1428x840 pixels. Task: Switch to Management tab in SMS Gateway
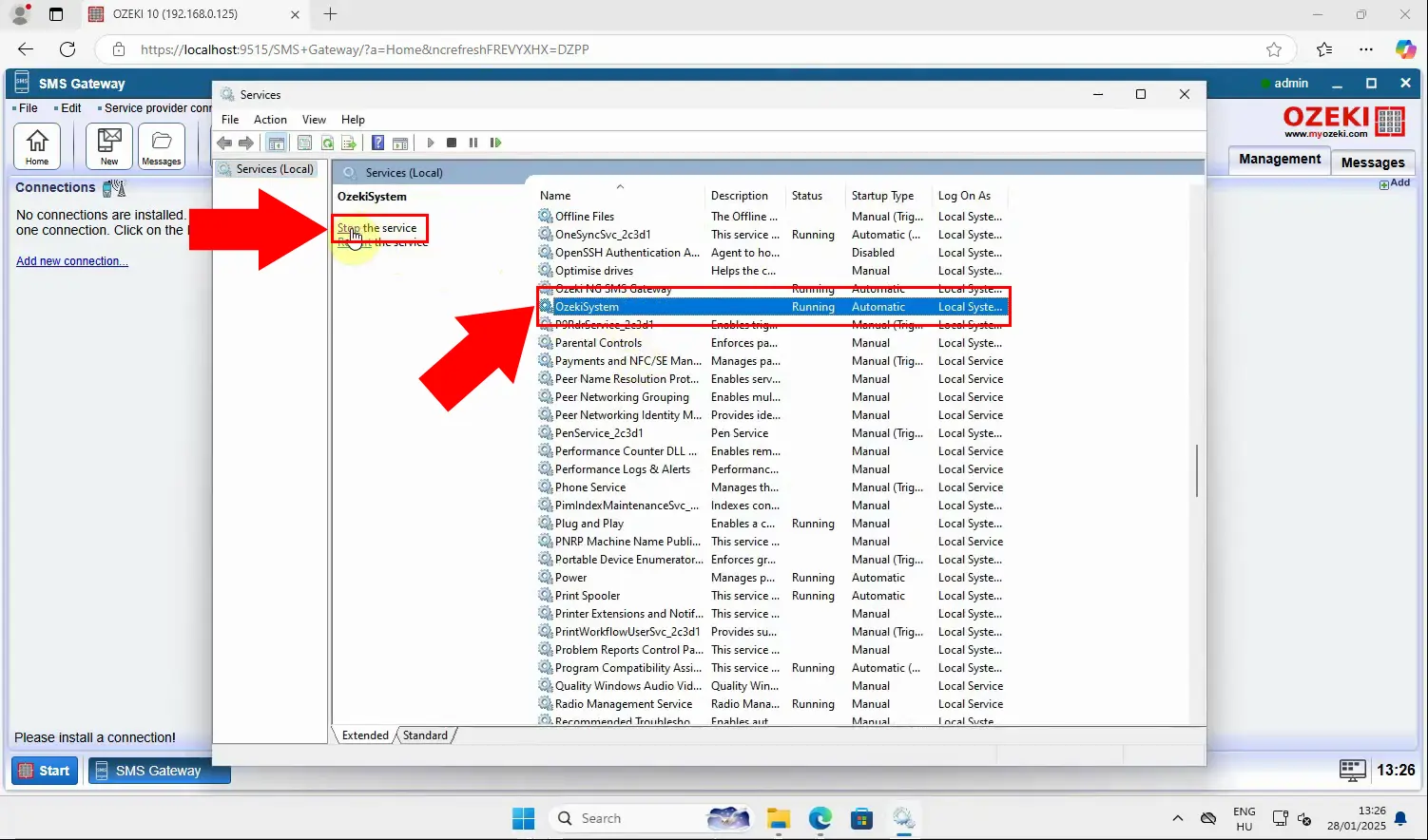pyautogui.click(x=1280, y=160)
